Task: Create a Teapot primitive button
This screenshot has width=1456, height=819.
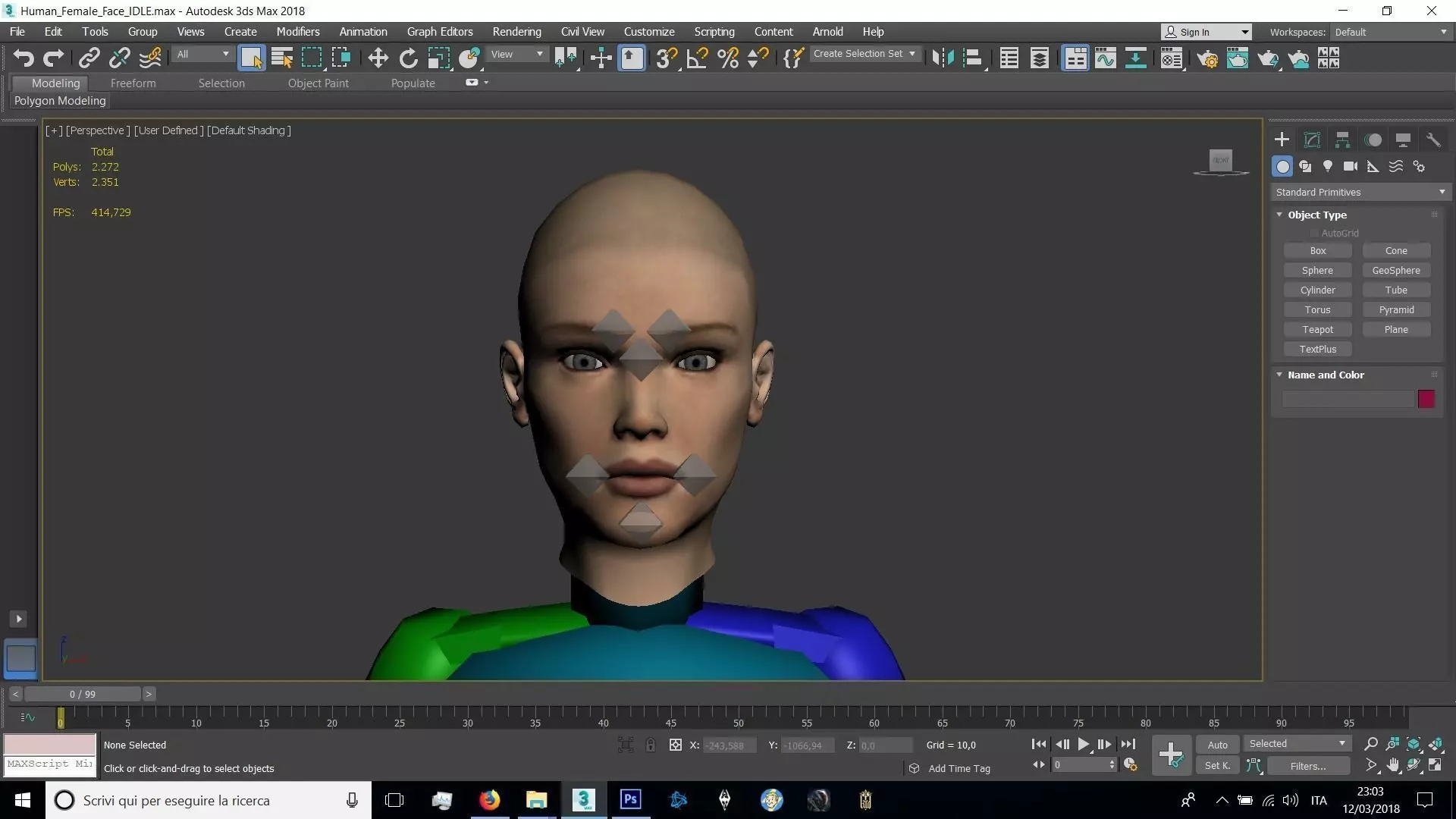Action: pyautogui.click(x=1317, y=330)
